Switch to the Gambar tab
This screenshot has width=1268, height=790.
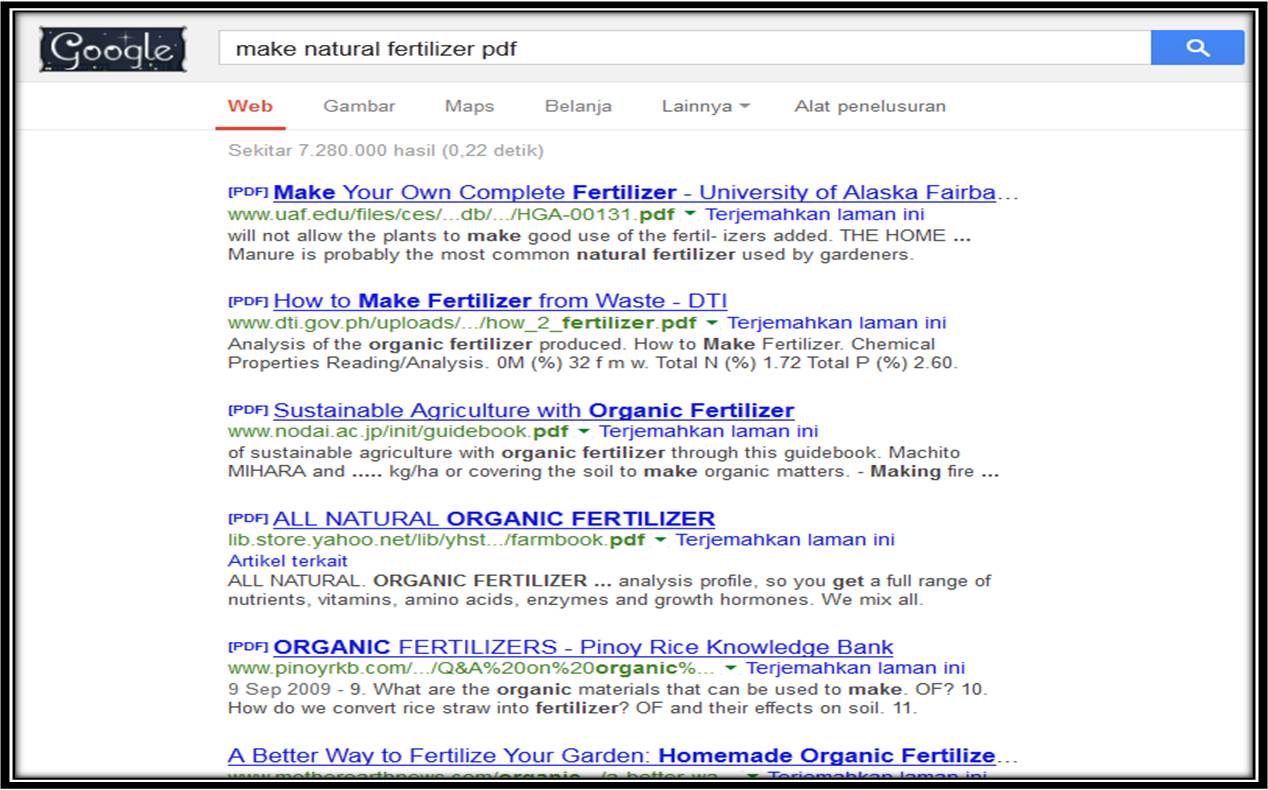[359, 106]
